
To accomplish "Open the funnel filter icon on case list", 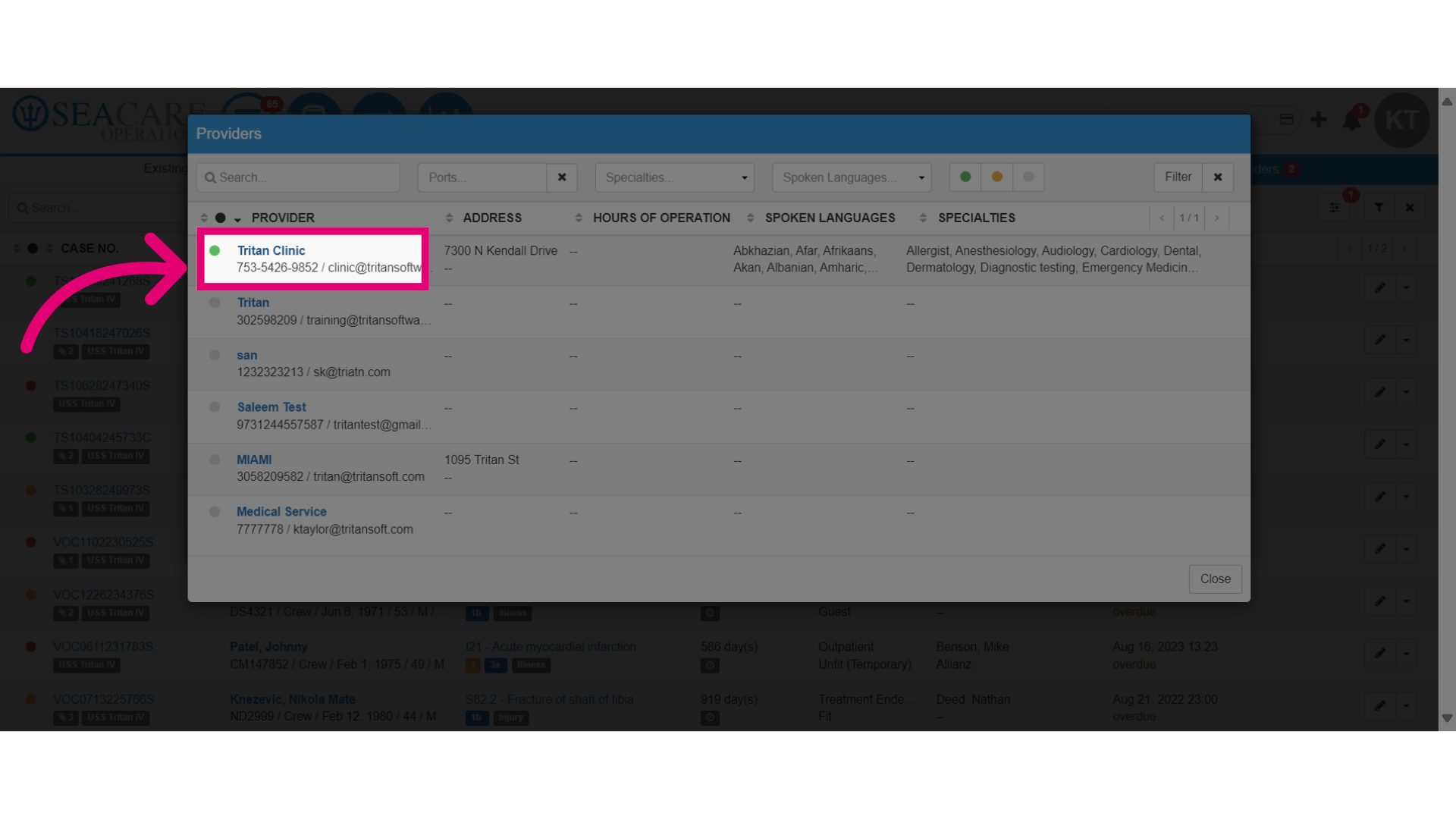I will tap(1379, 207).
